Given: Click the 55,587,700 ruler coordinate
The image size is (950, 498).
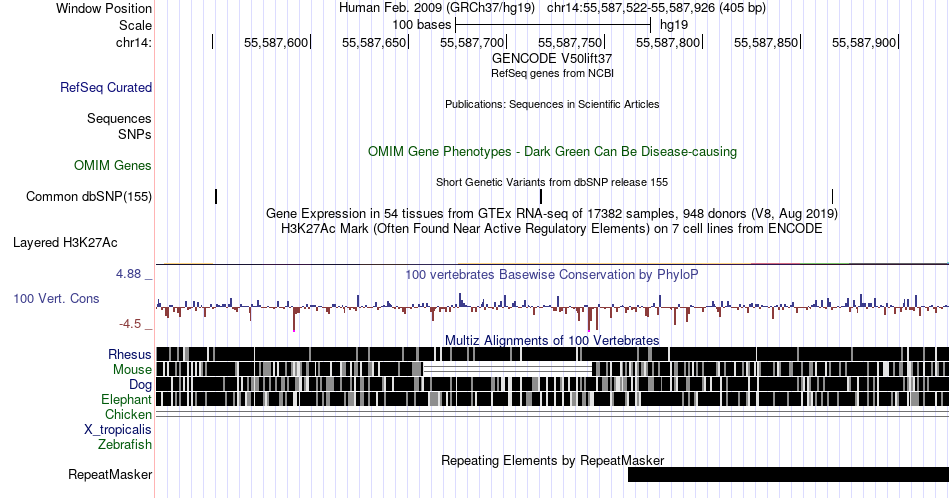Looking at the screenshot, I should tap(472, 42).
